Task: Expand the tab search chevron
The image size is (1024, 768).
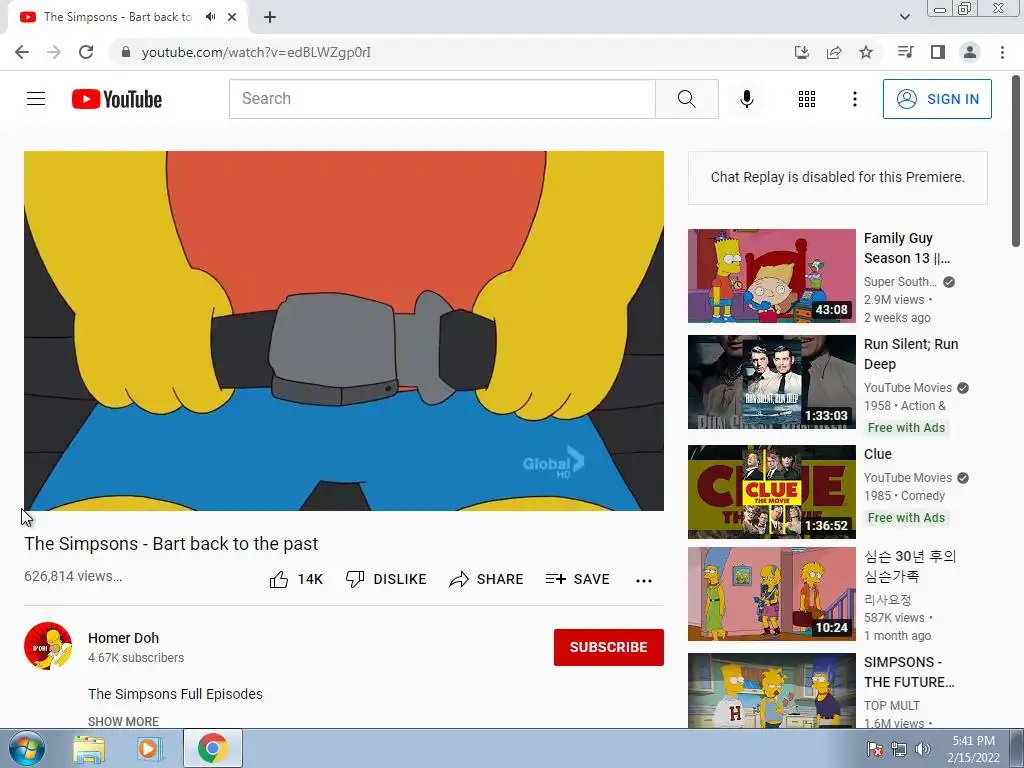Action: 904,17
